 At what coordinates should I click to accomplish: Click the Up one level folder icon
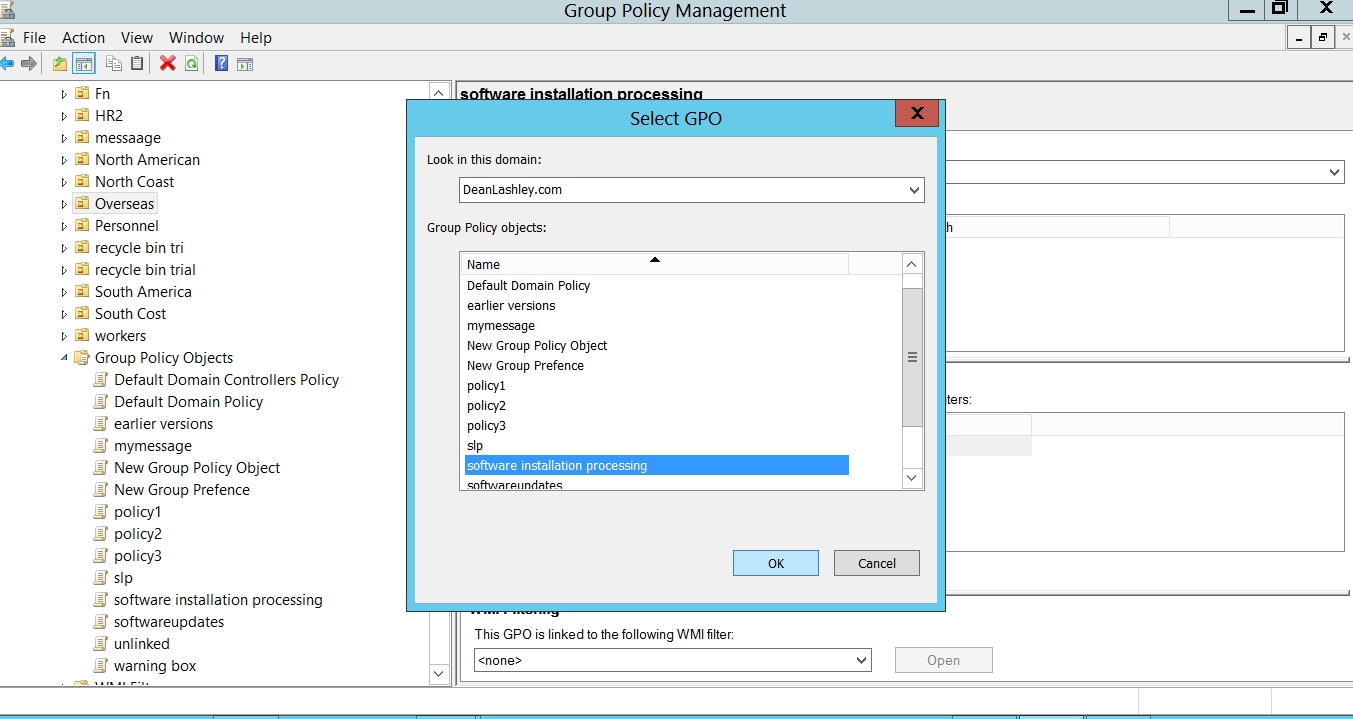(60, 64)
